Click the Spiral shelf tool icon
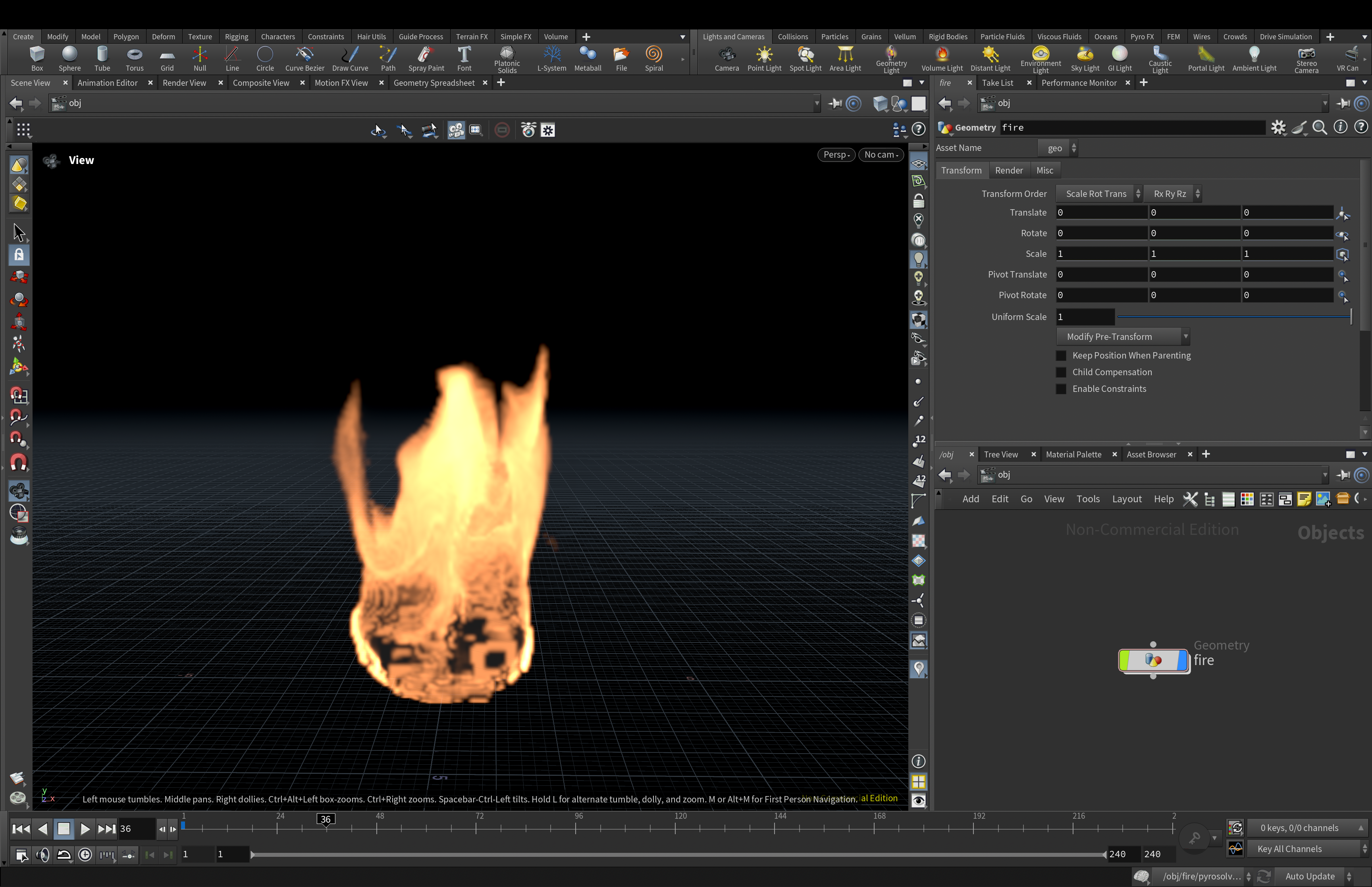This screenshot has width=1372, height=887. (x=653, y=59)
